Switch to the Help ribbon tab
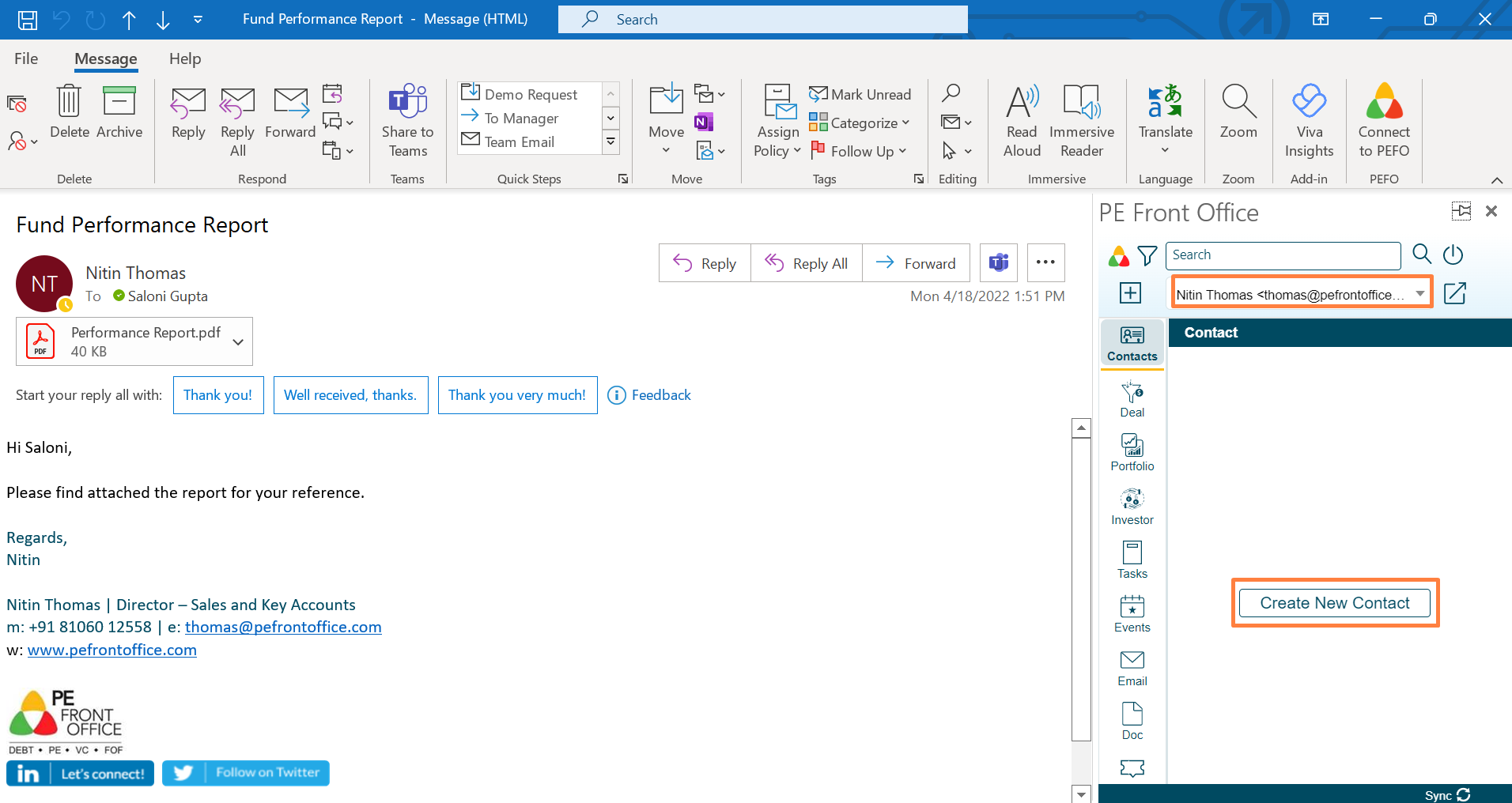Screen dimensions: 1512x803 (185, 58)
